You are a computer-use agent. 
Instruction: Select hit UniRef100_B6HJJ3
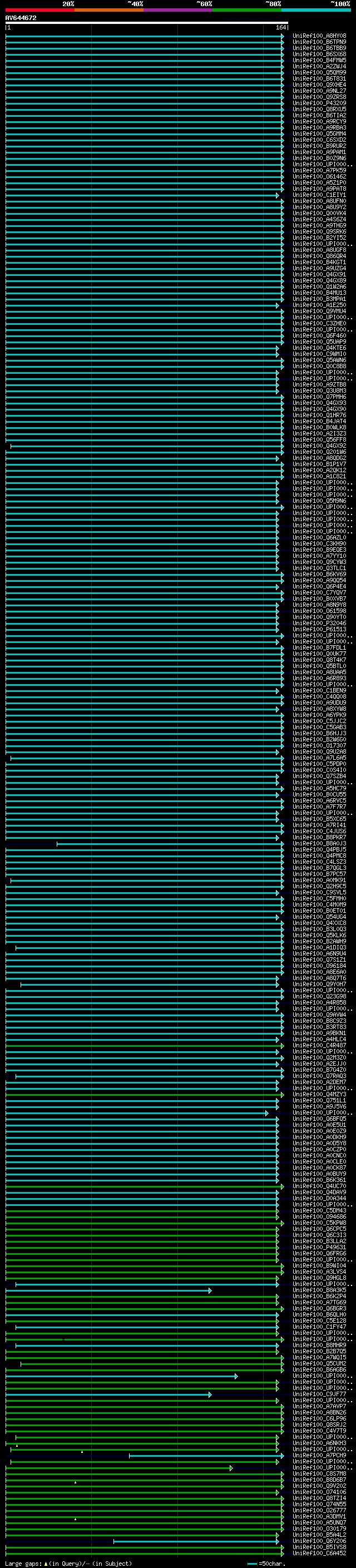click(319, 733)
